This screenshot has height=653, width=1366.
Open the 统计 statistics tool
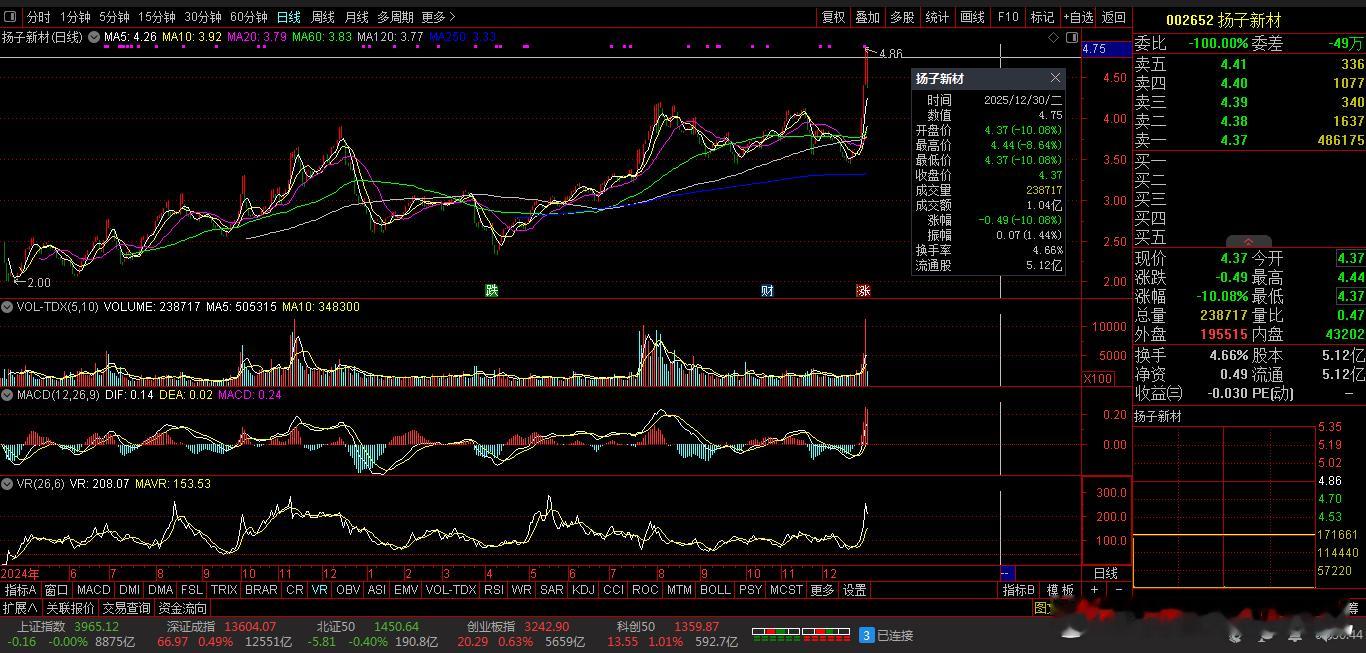937,17
